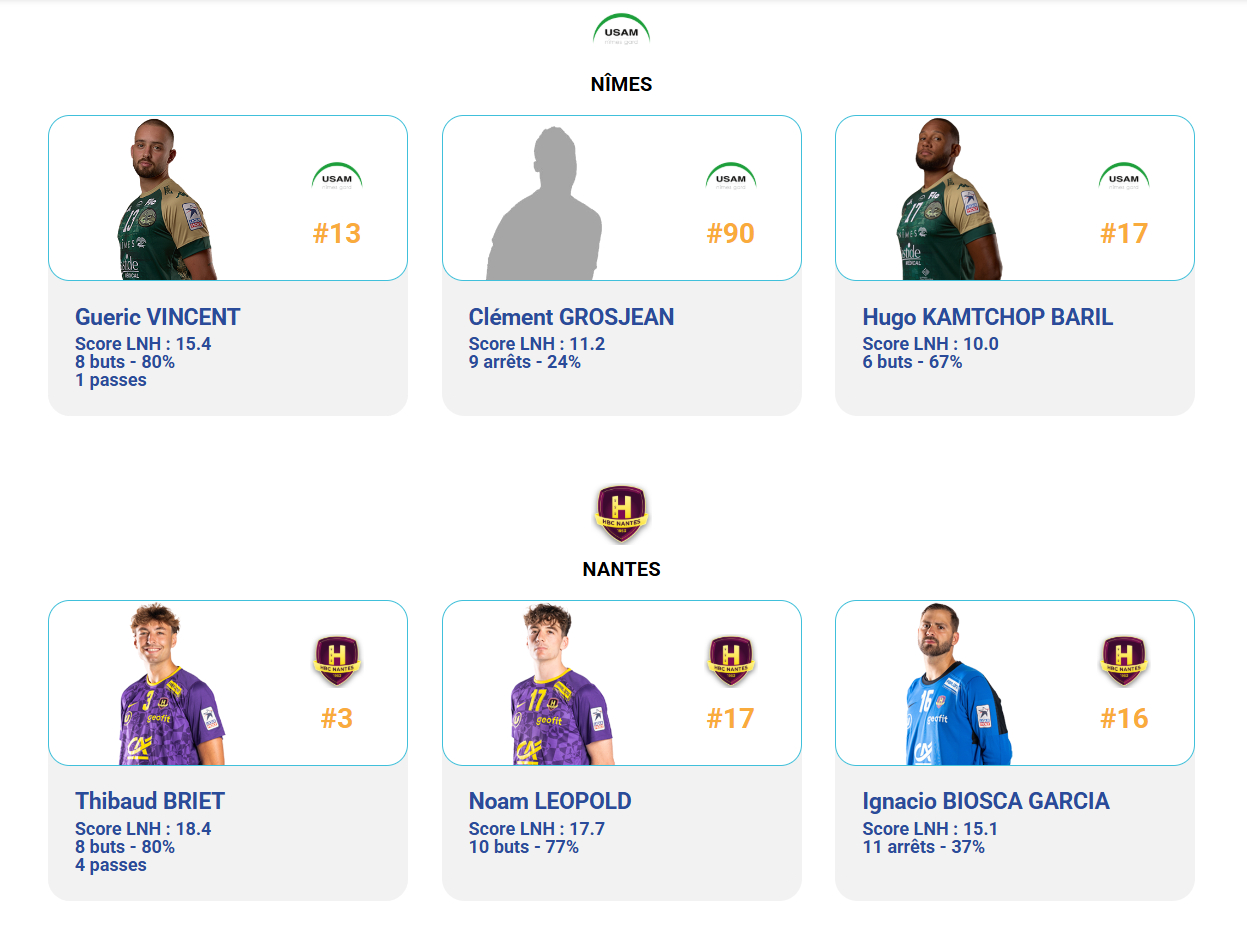
Task: Click Noam Leopold's player photo
Action: point(558,690)
